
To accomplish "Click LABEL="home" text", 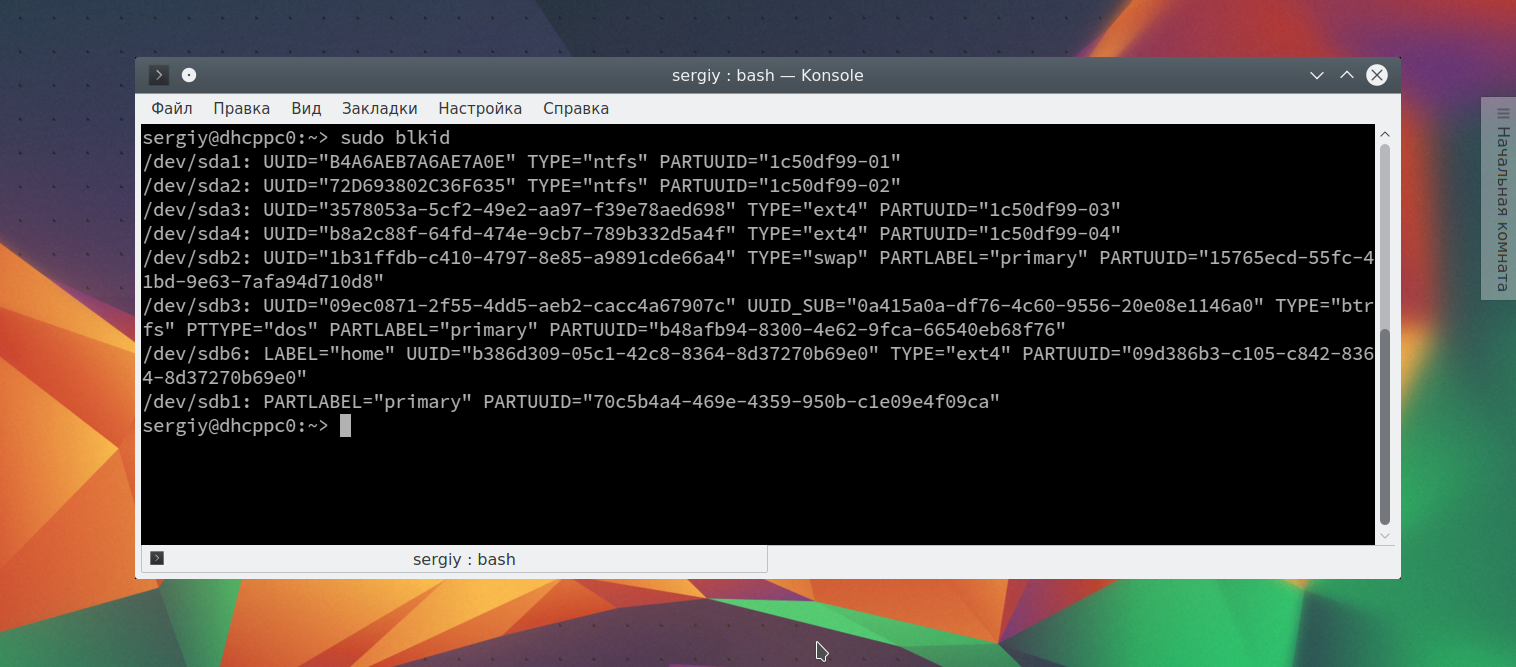I will (x=329, y=354).
